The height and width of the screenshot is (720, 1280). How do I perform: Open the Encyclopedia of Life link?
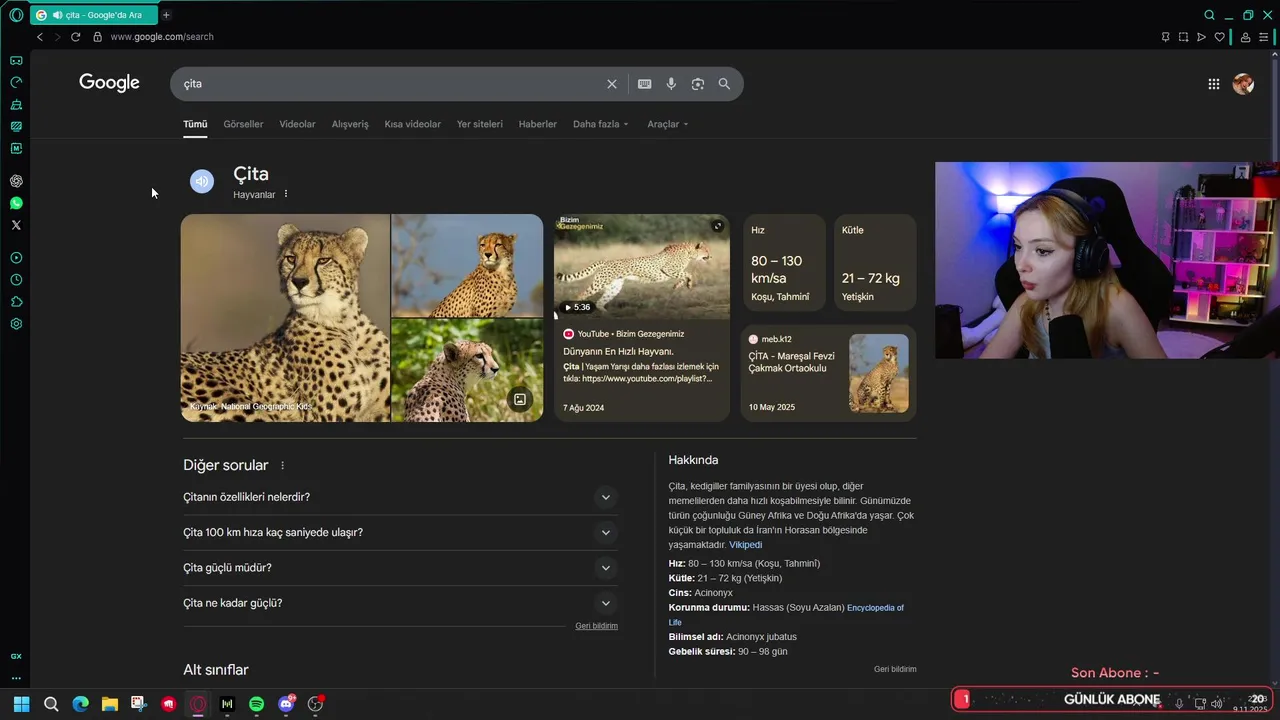click(x=875, y=608)
